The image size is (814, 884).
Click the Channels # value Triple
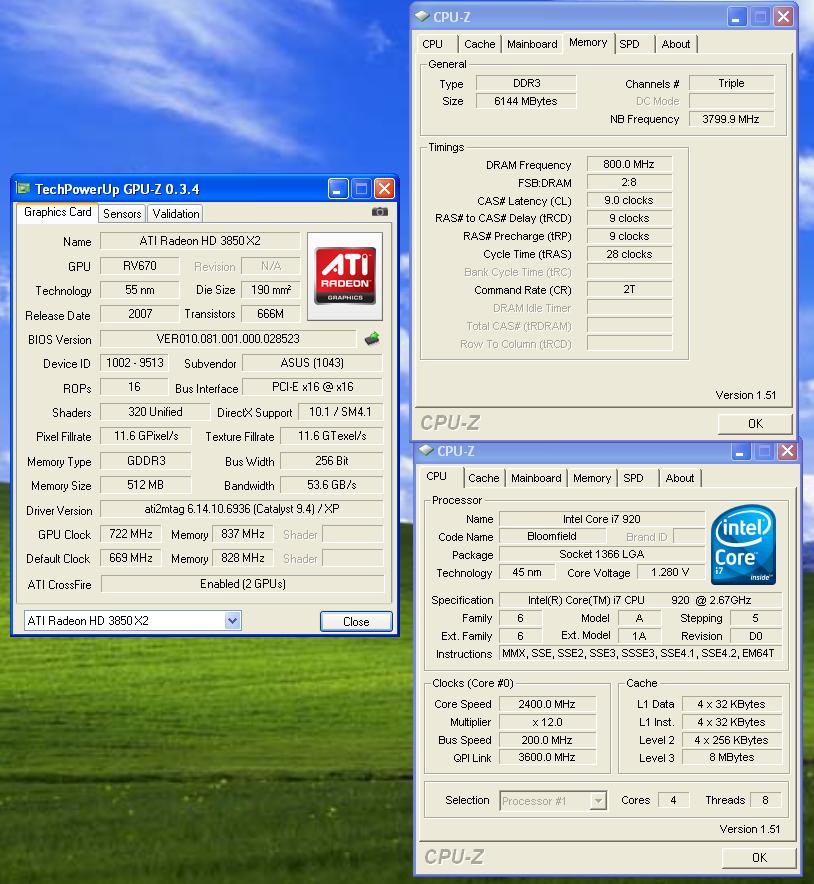[732, 83]
